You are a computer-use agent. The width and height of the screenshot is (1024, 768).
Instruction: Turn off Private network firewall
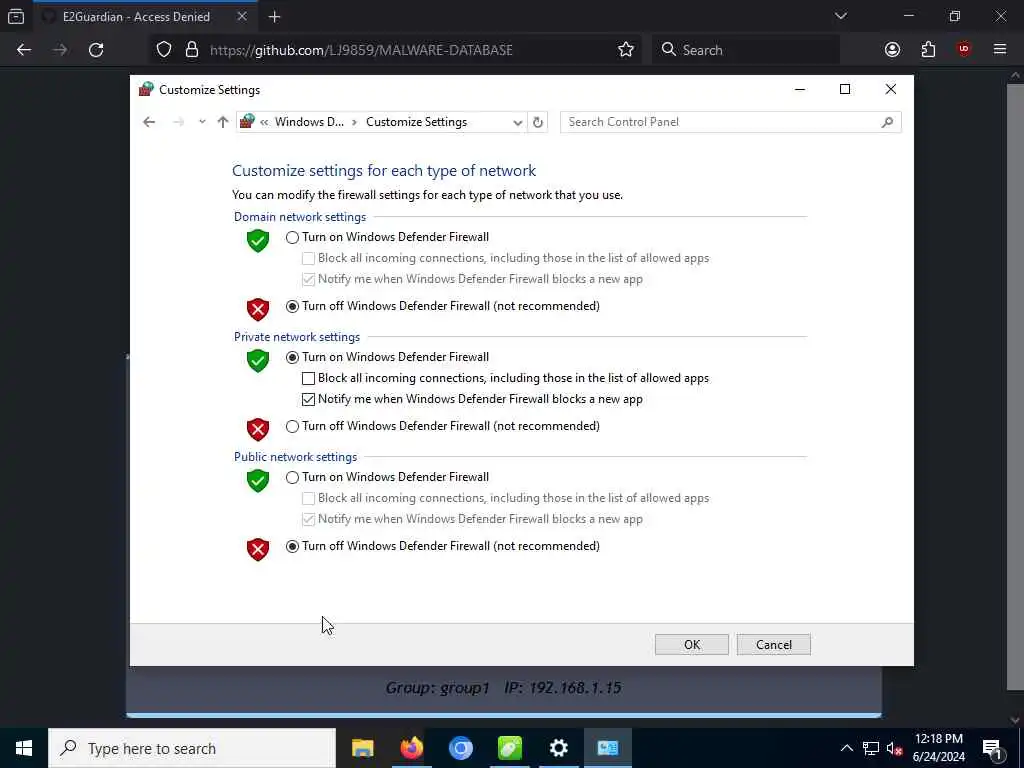(x=293, y=426)
